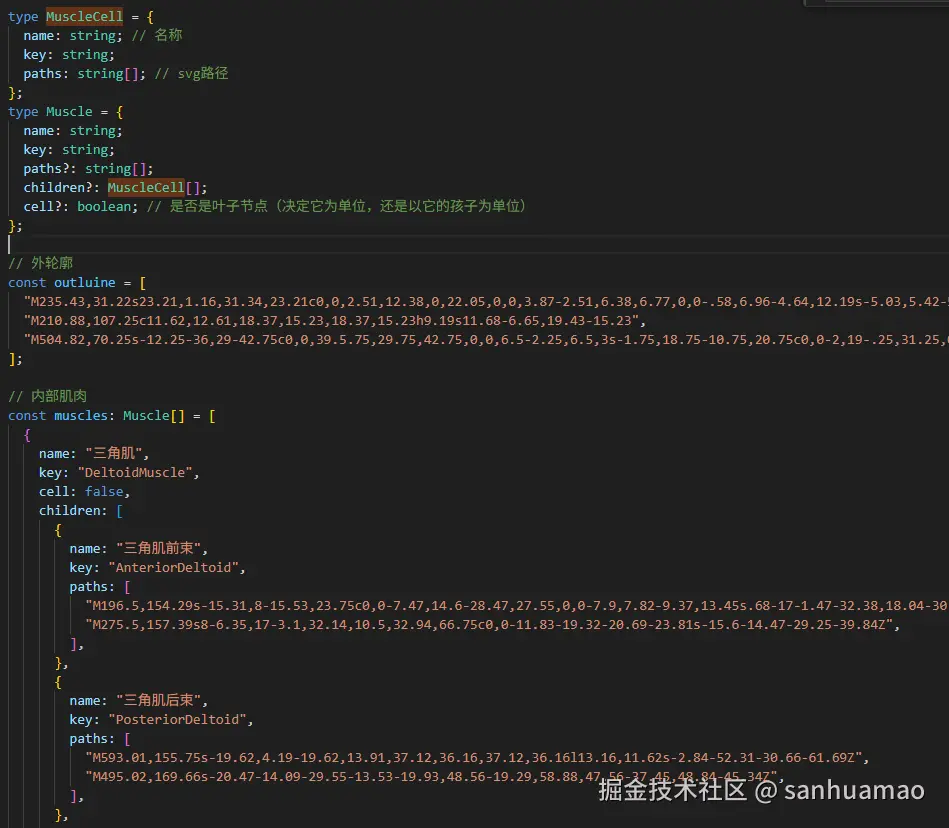The image size is (949, 828).
Task: Click the string "DeltoidMuscle"
Action: tap(136, 472)
